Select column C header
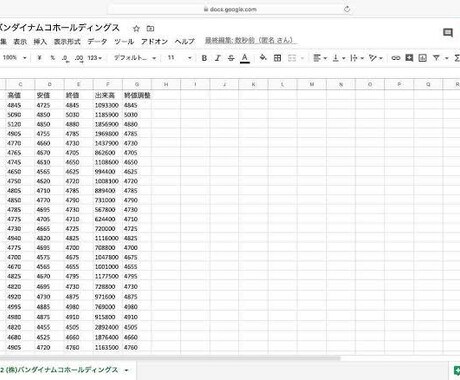Screen dimensions: 460x380 click(20, 84)
